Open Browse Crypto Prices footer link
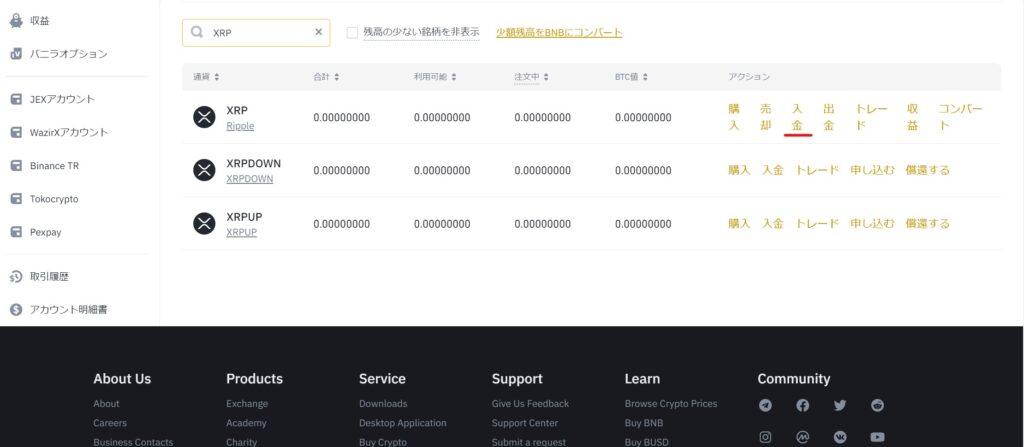 tap(671, 404)
